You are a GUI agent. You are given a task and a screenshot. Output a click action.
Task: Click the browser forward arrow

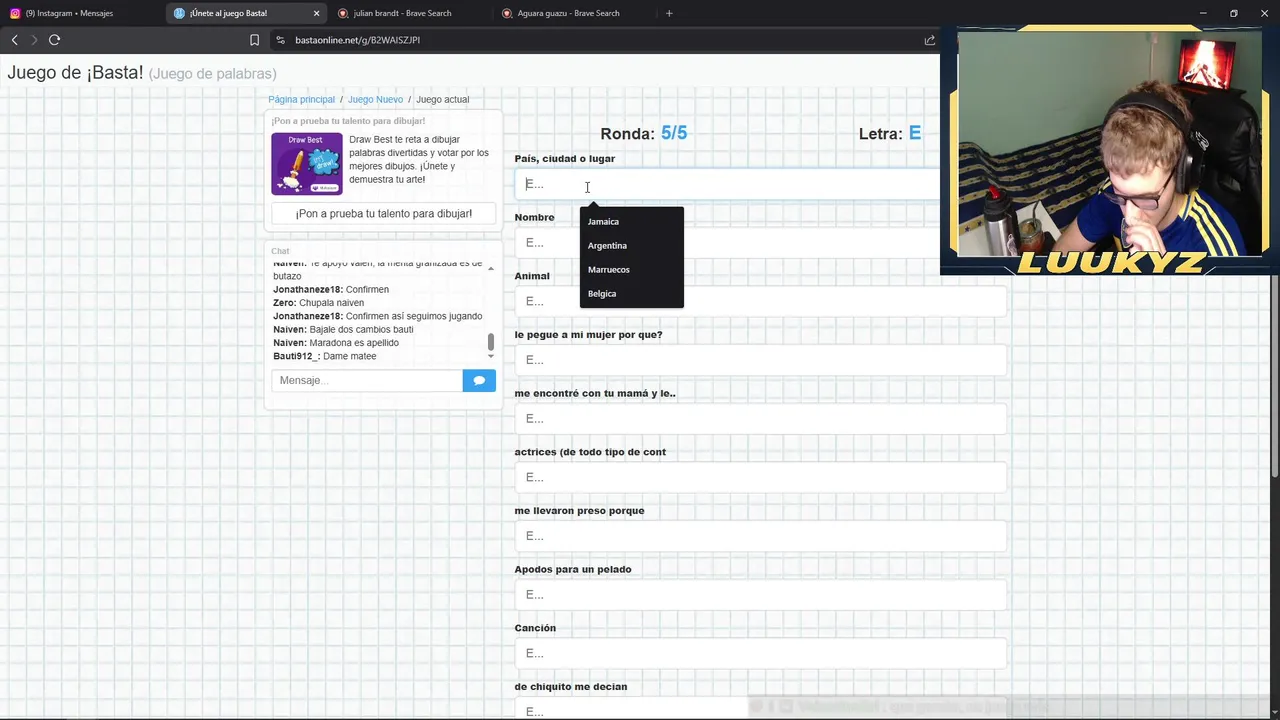pos(34,40)
